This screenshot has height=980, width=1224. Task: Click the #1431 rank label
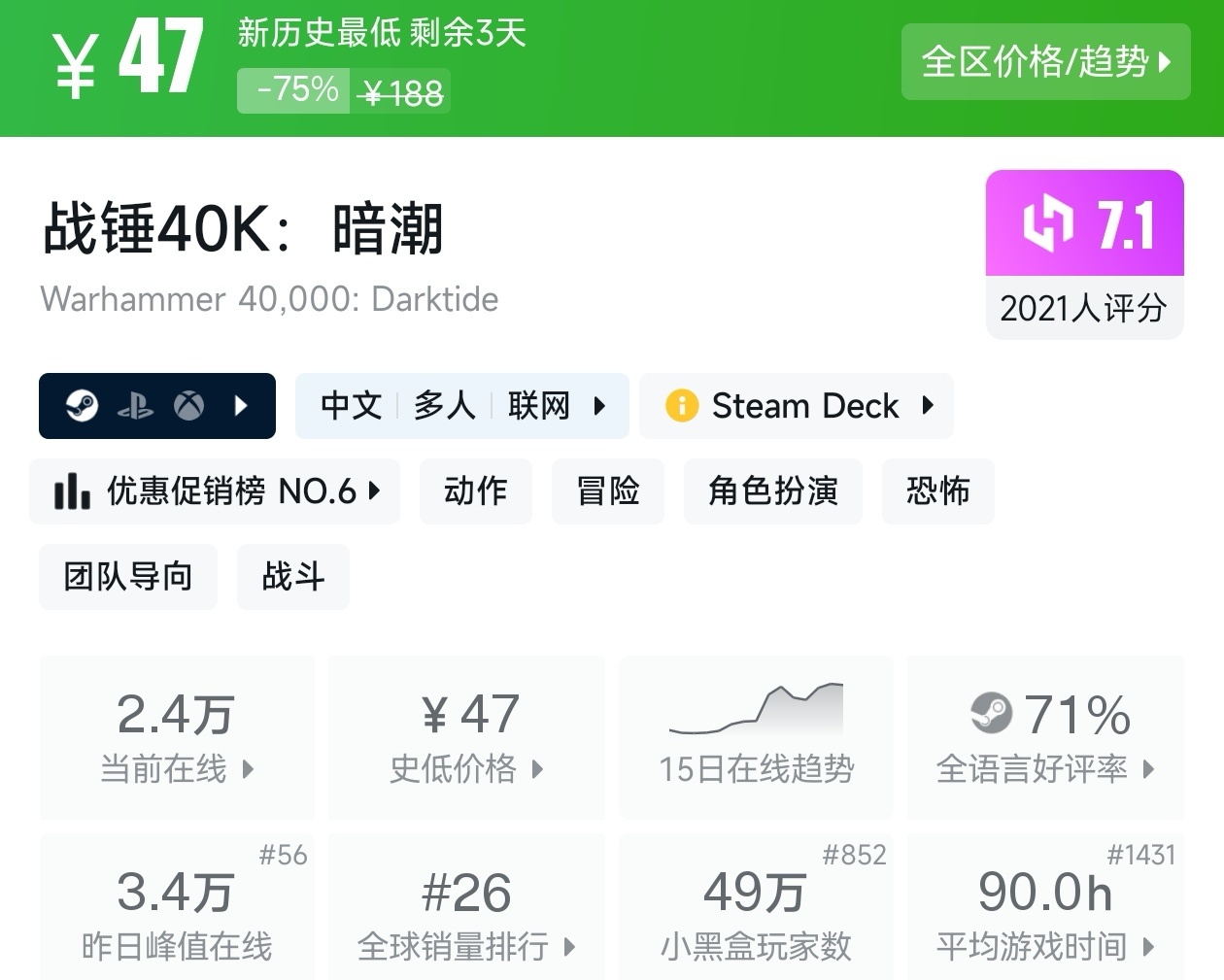[x=1141, y=856]
